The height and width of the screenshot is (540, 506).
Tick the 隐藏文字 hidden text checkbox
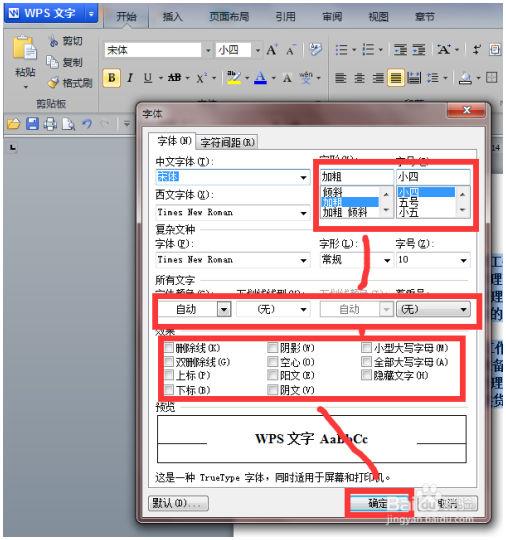click(366, 375)
